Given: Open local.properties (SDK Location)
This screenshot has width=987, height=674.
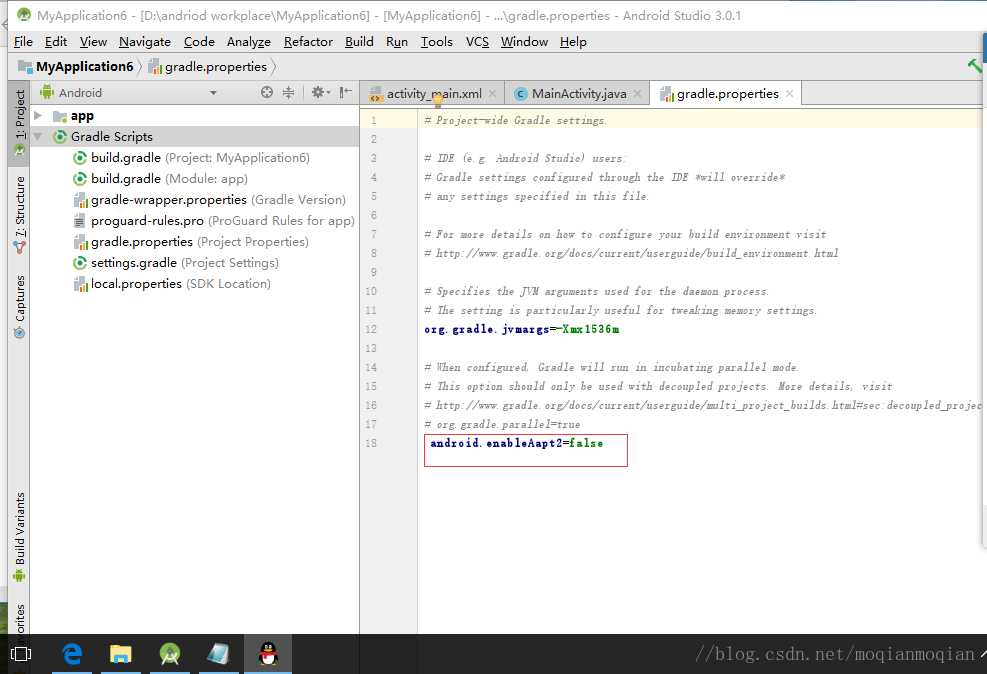Looking at the screenshot, I should pyautogui.click(x=172, y=284).
